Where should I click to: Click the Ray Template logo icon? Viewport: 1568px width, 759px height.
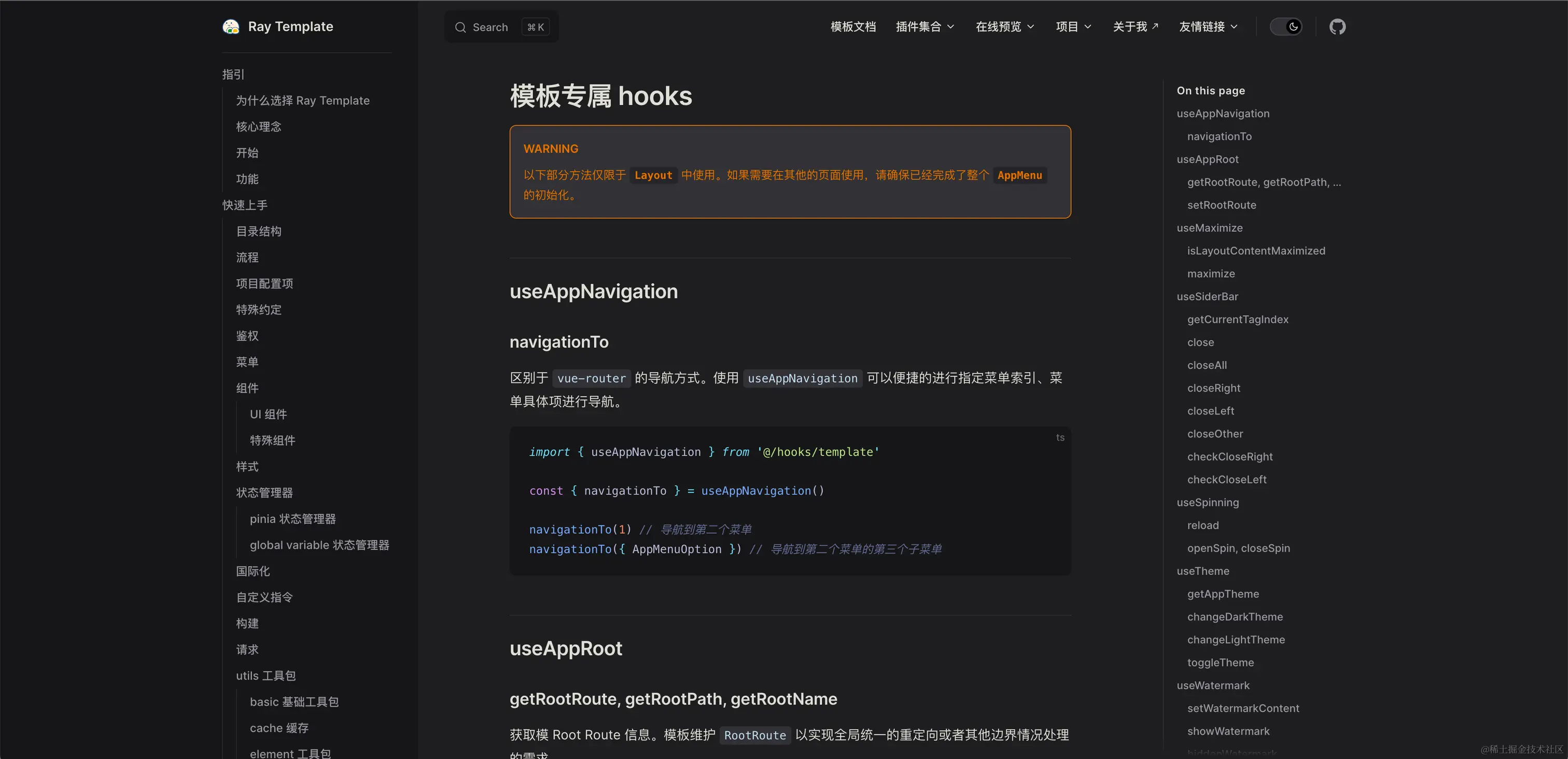(x=231, y=27)
